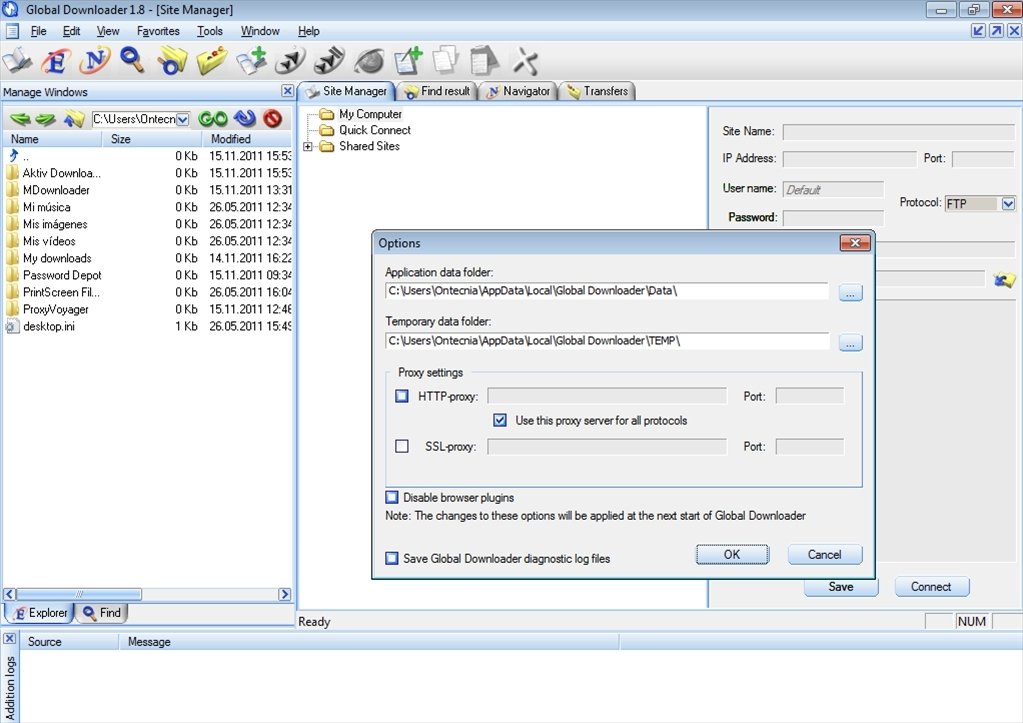Click the green GO icon

pos(213,119)
